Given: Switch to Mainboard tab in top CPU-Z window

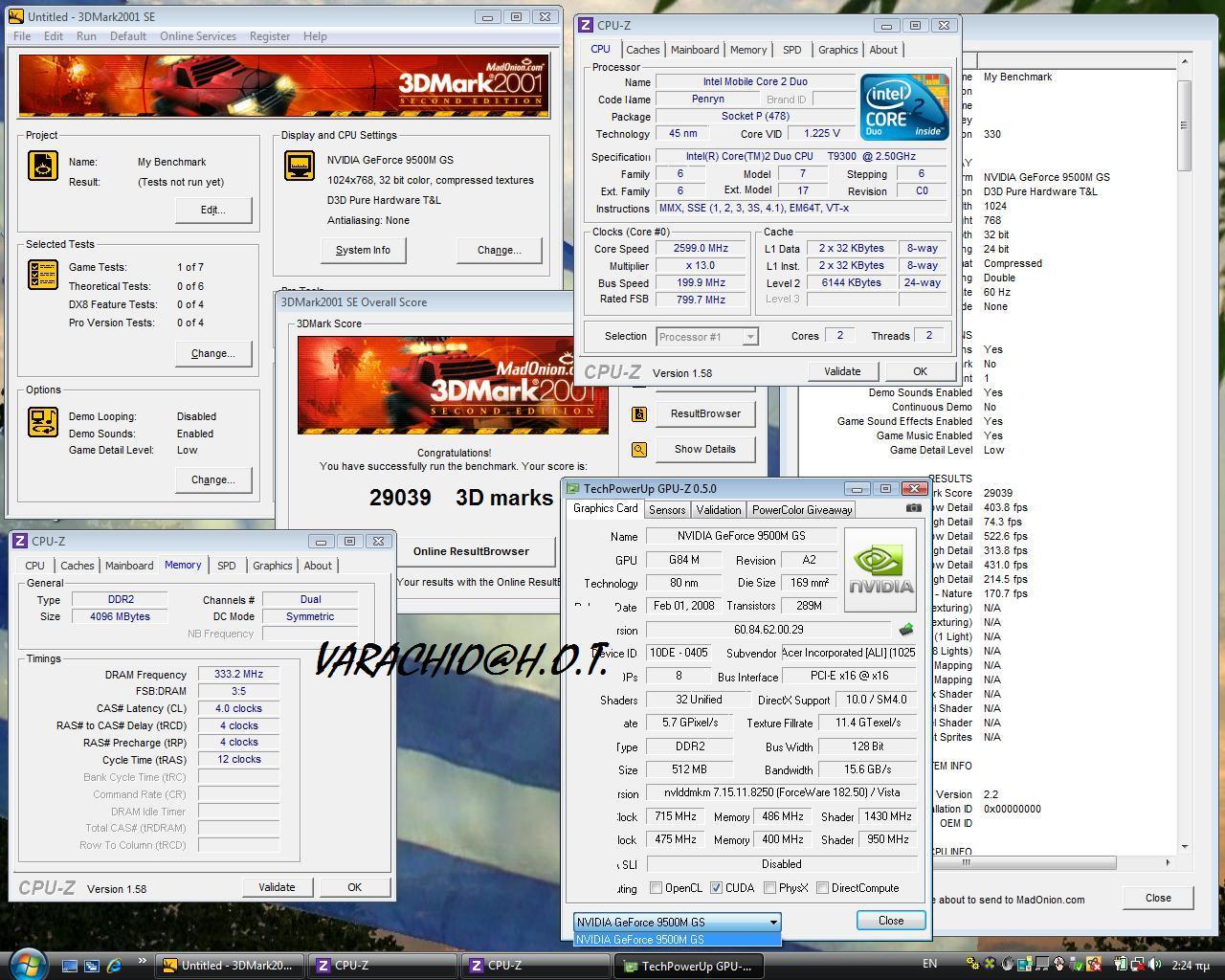Looking at the screenshot, I should click(695, 50).
